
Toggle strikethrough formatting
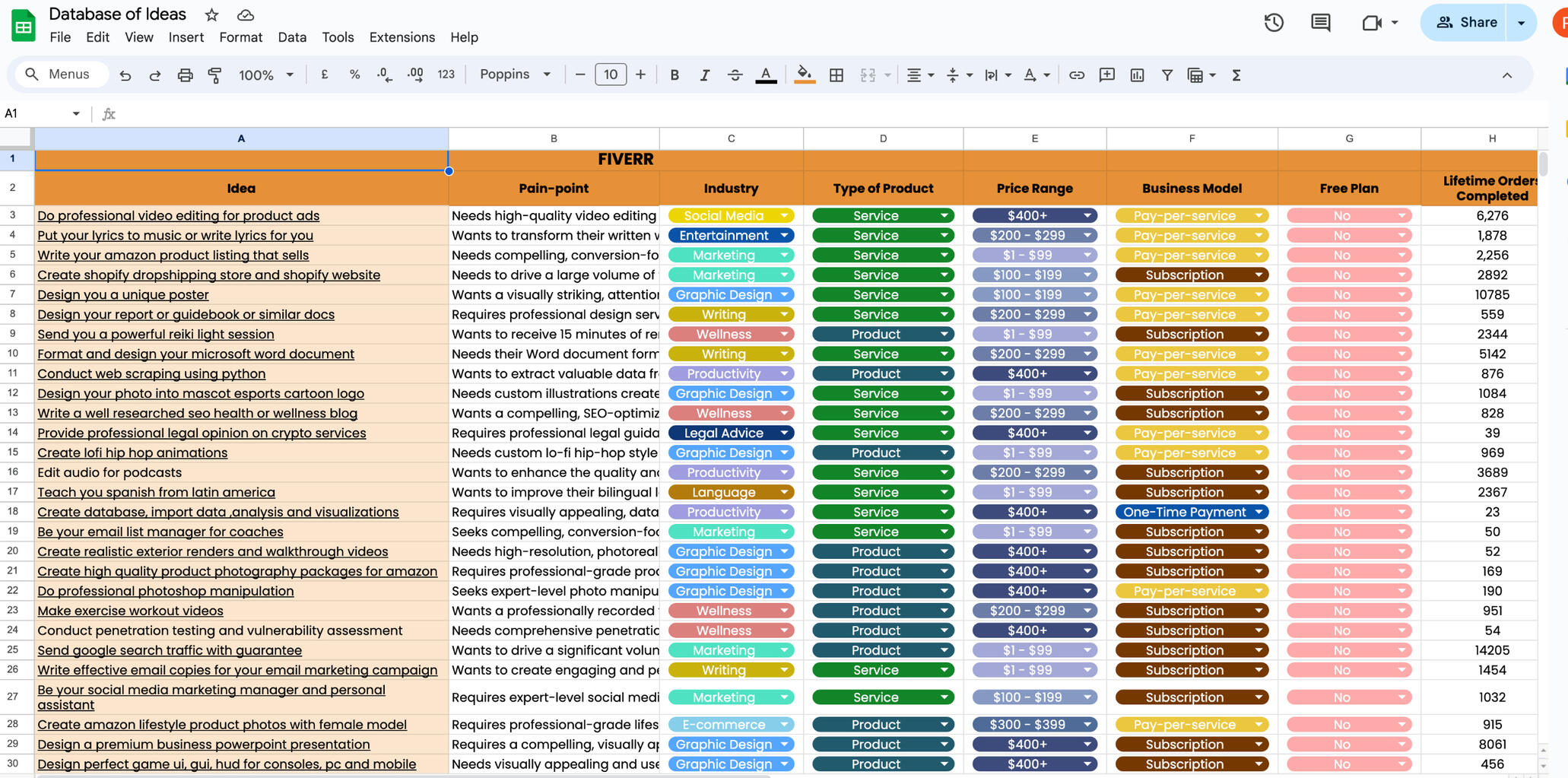coord(735,75)
